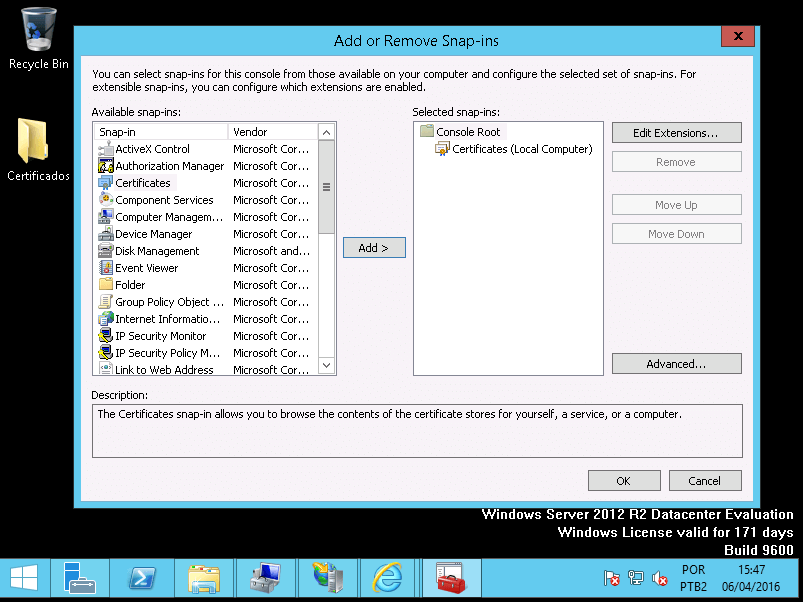Click the network tray icon
803x602 pixels.
click(636, 578)
